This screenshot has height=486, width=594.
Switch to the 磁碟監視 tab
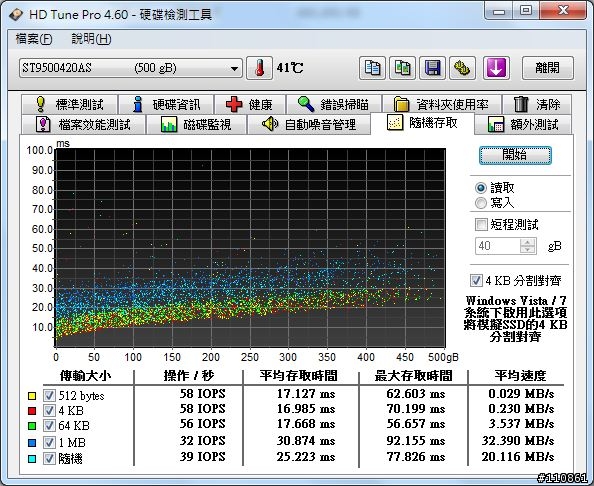coord(196,124)
